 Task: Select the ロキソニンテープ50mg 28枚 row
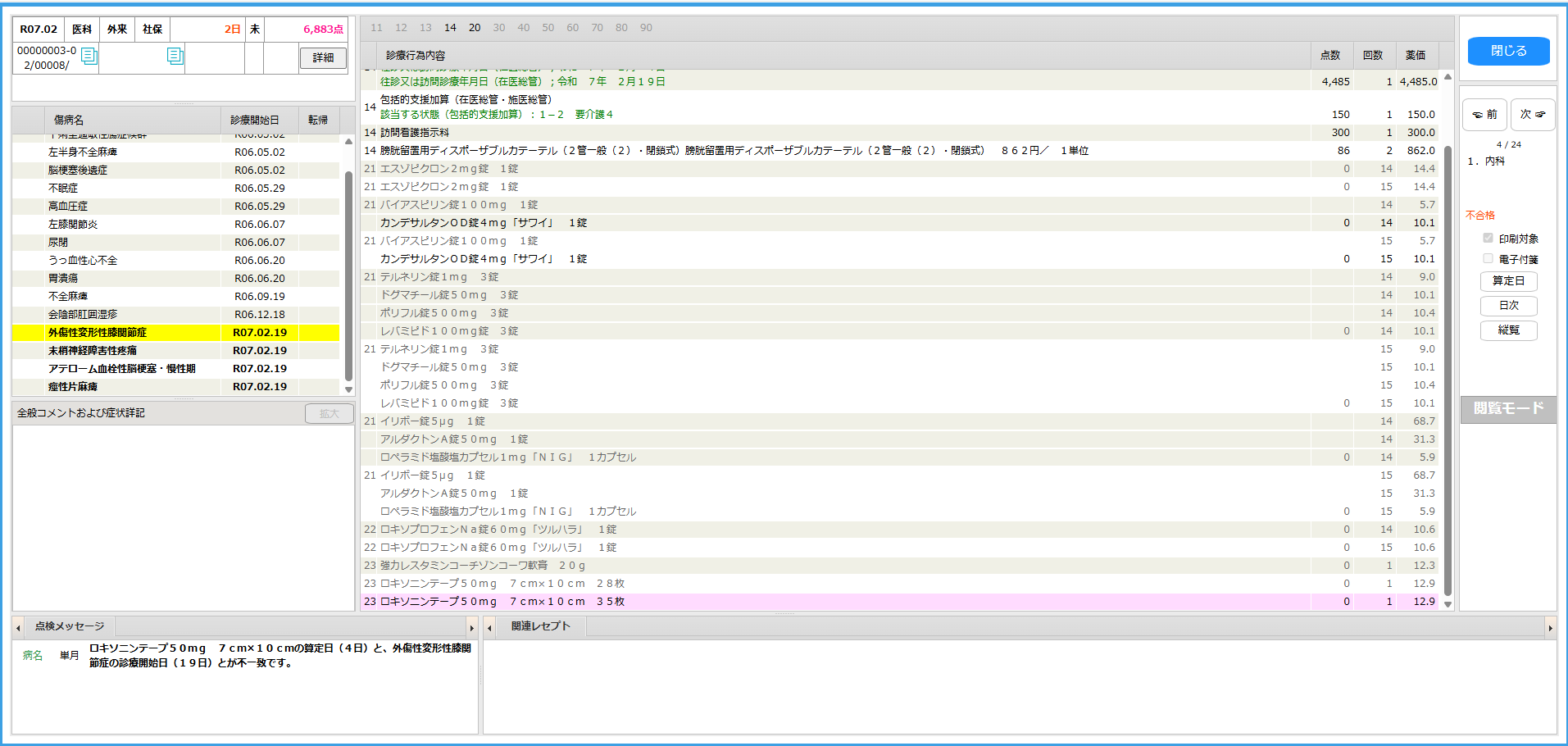click(x=900, y=584)
